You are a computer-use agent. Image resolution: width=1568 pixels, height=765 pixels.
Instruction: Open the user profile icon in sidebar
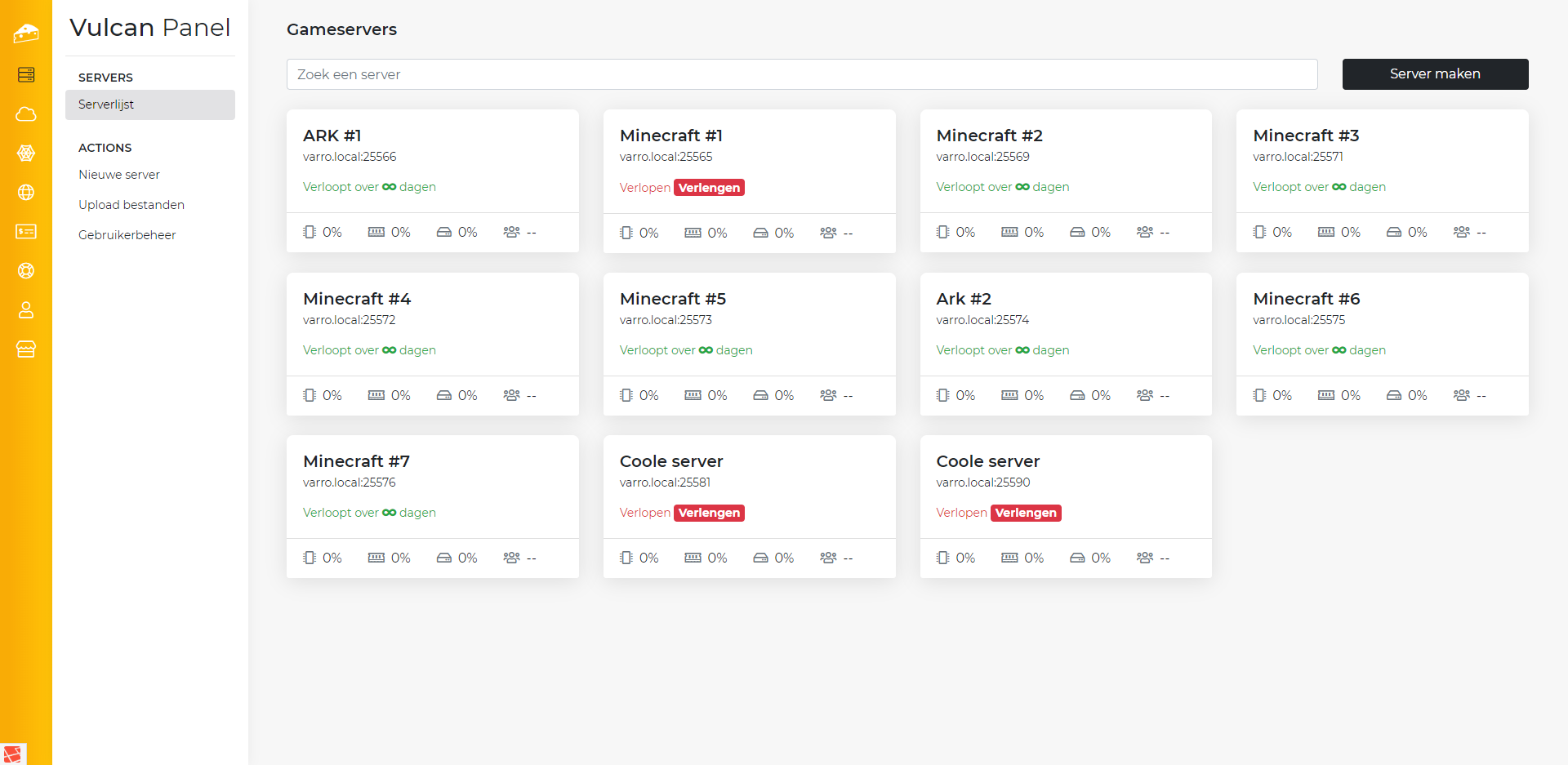[x=26, y=310]
